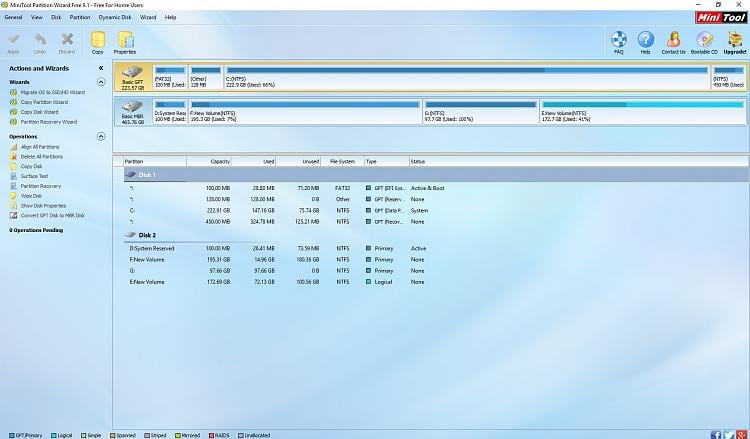Select the D:System Reserved block in disk map
This screenshot has width=750, height=439.
coord(170,111)
